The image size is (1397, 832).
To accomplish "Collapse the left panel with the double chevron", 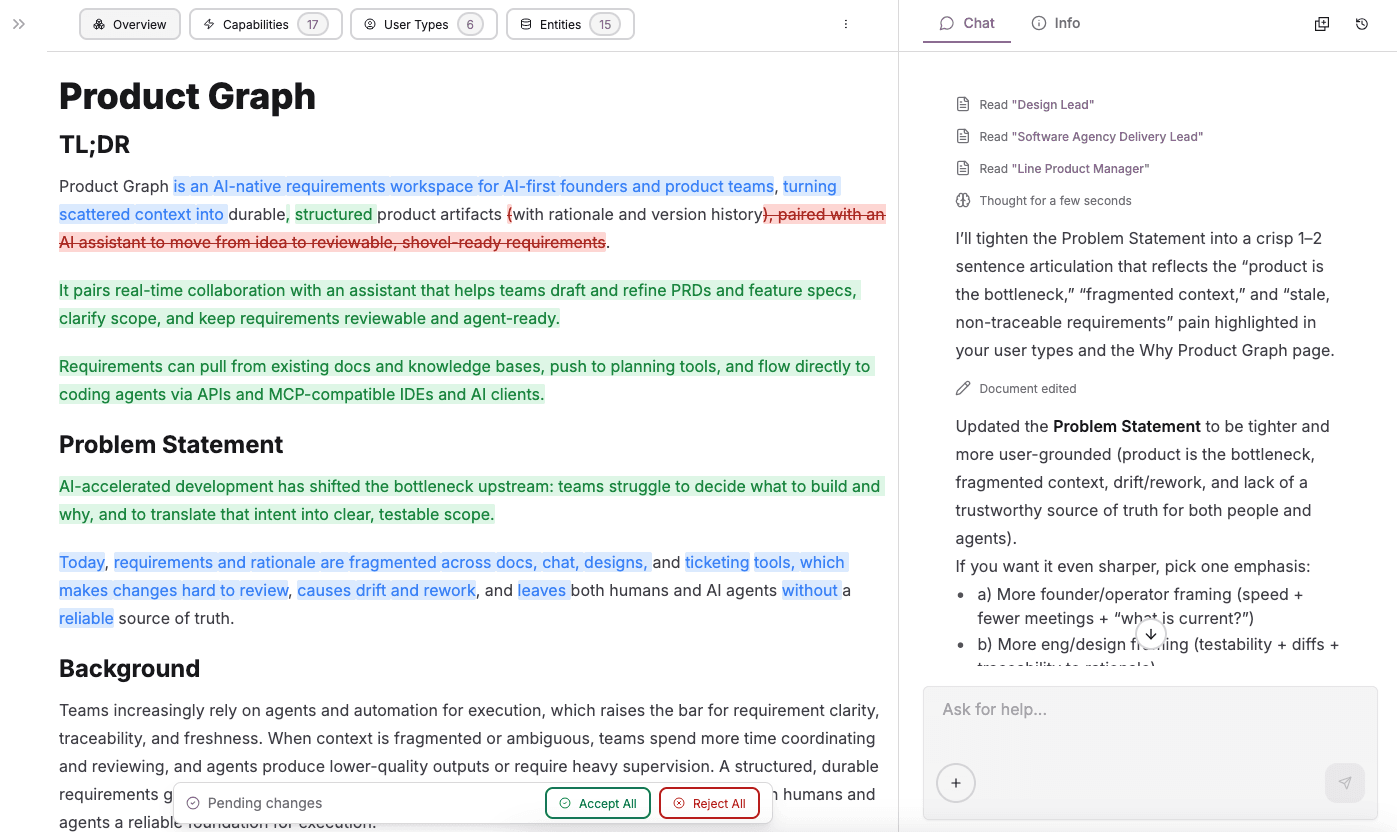I will 18,23.
